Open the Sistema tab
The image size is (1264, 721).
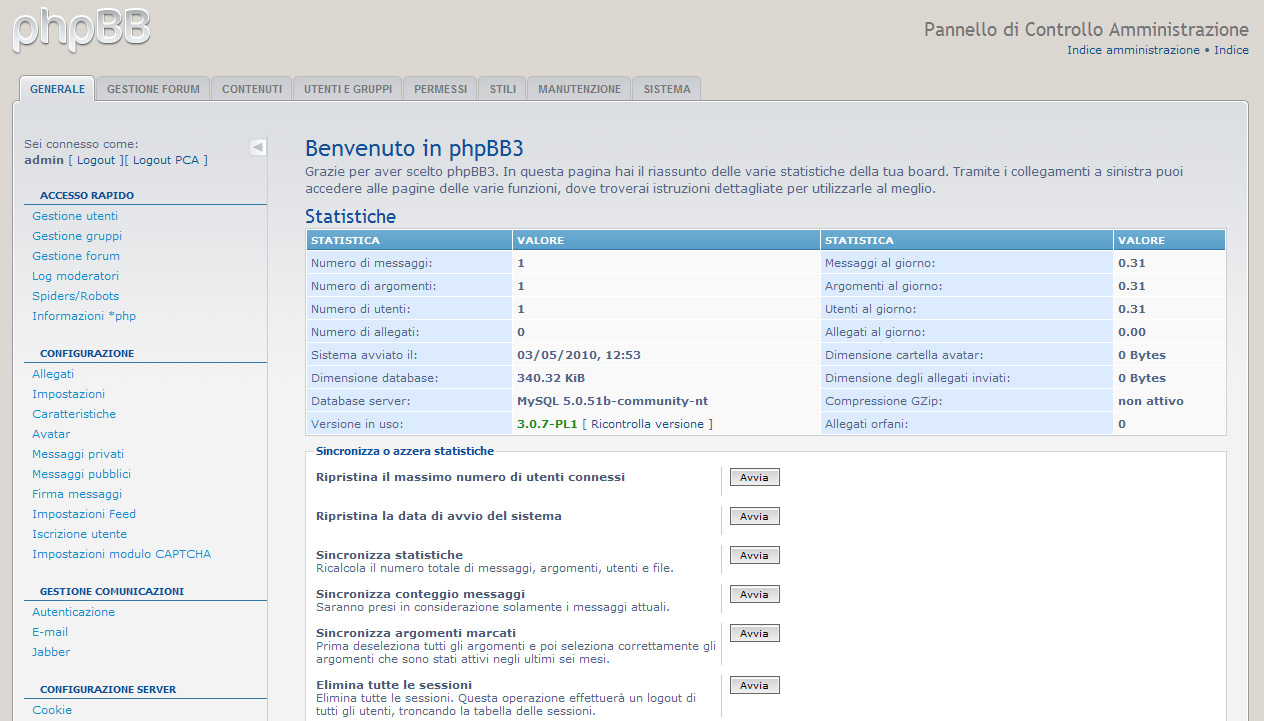(667, 89)
